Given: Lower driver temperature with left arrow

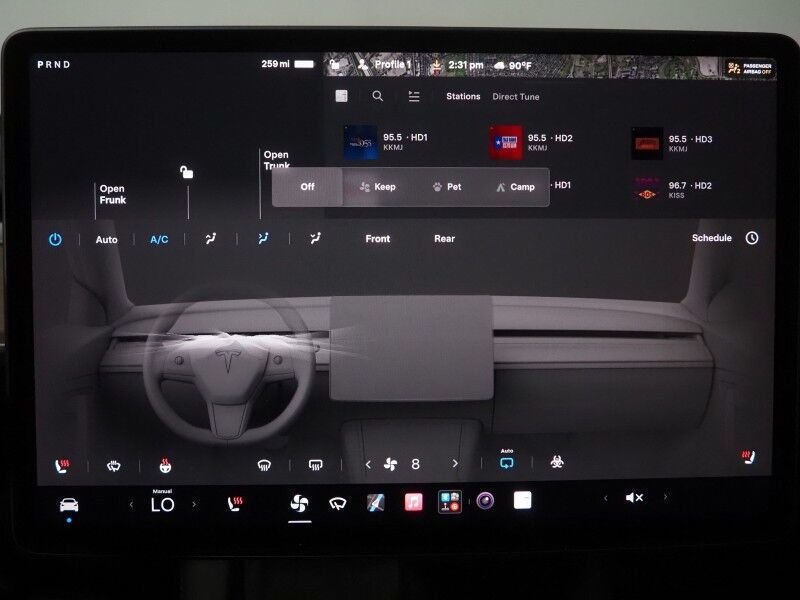Looking at the screenshot, I should tap(132, 505).
